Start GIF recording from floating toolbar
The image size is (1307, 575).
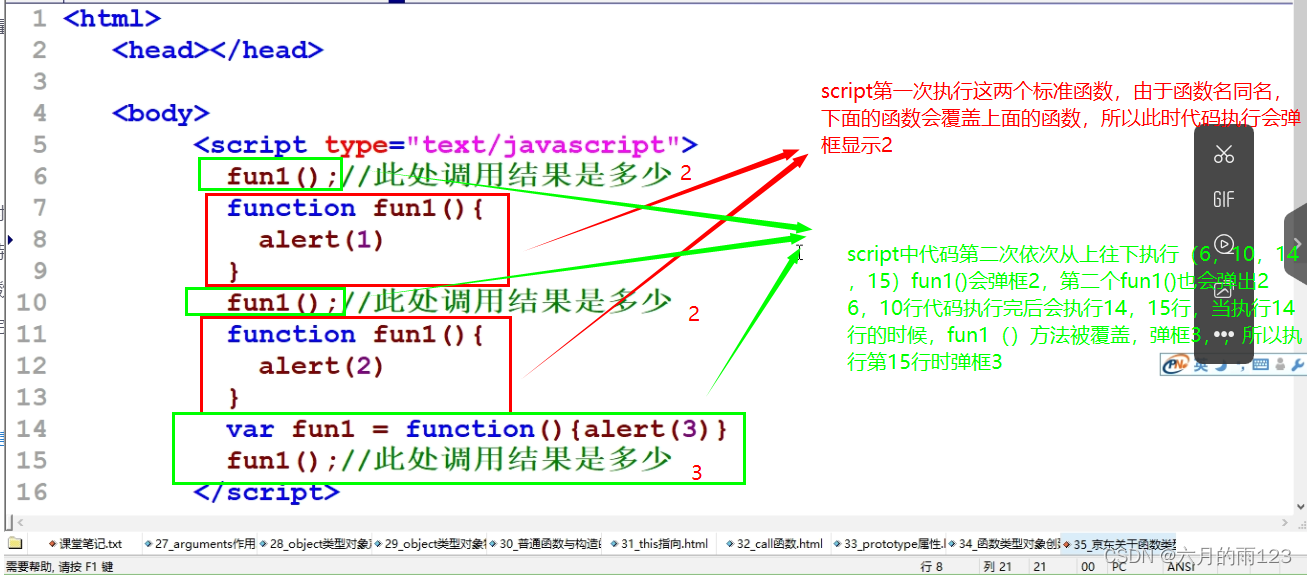tap(1224, 199)
